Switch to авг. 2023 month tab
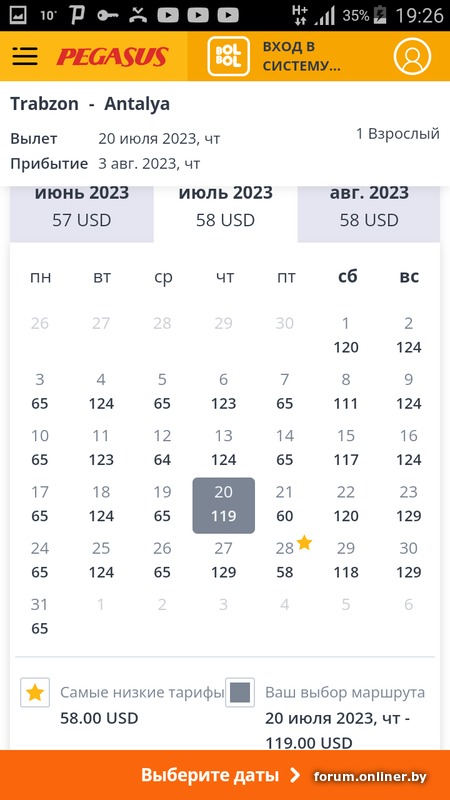 [369, 207]
